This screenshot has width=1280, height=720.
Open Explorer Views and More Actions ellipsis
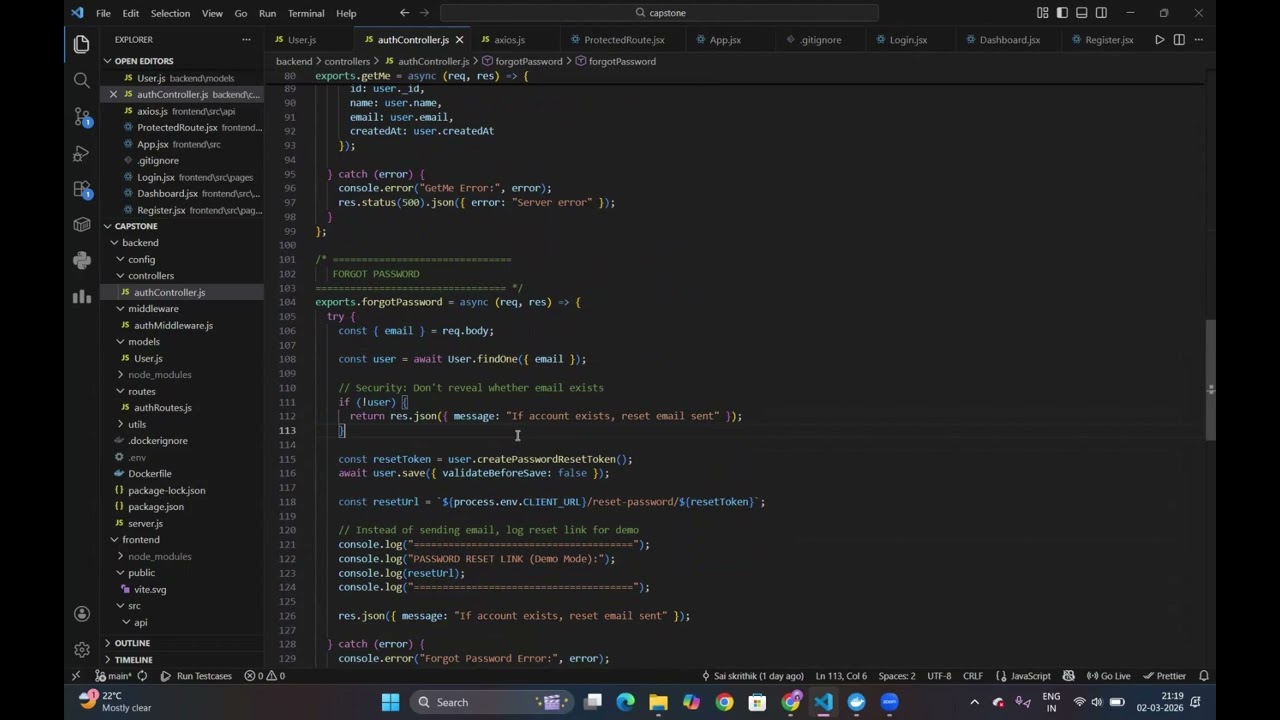[x=246, y=40]
